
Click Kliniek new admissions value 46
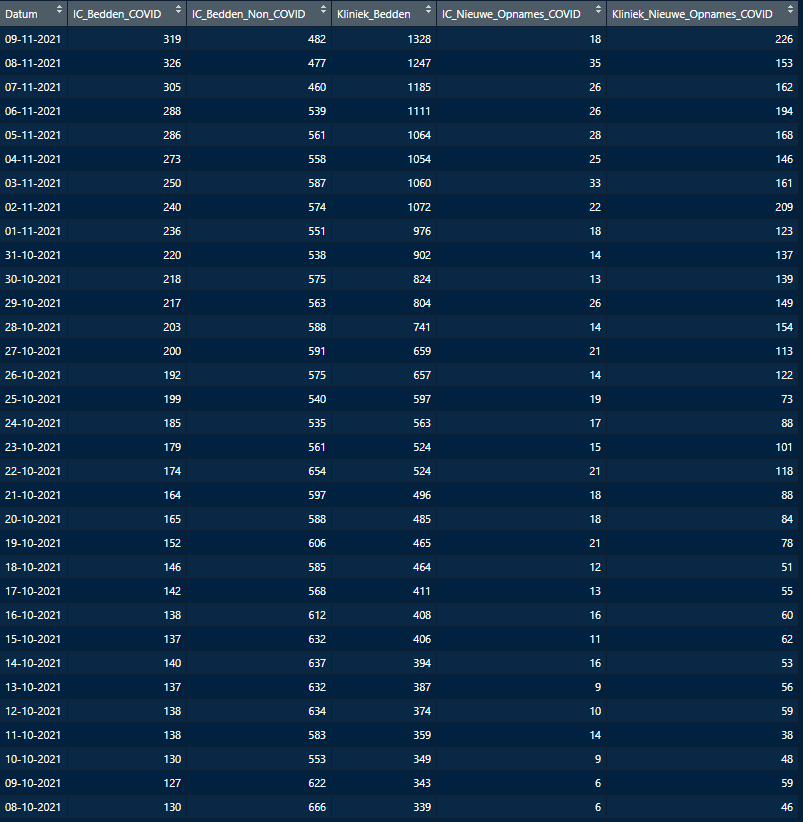coord(787,807)
